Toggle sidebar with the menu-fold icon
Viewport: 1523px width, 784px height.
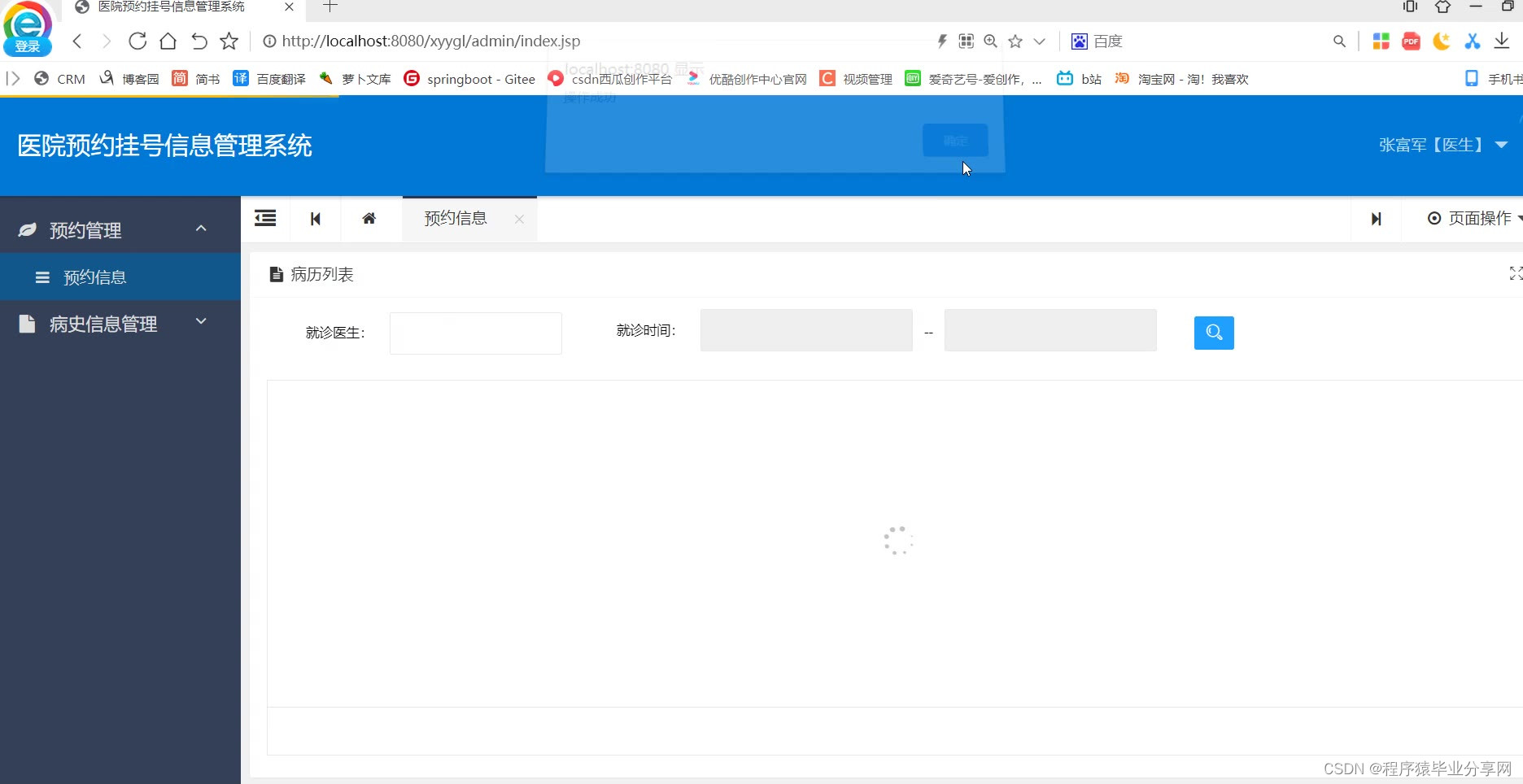click(x=265, y=218)
